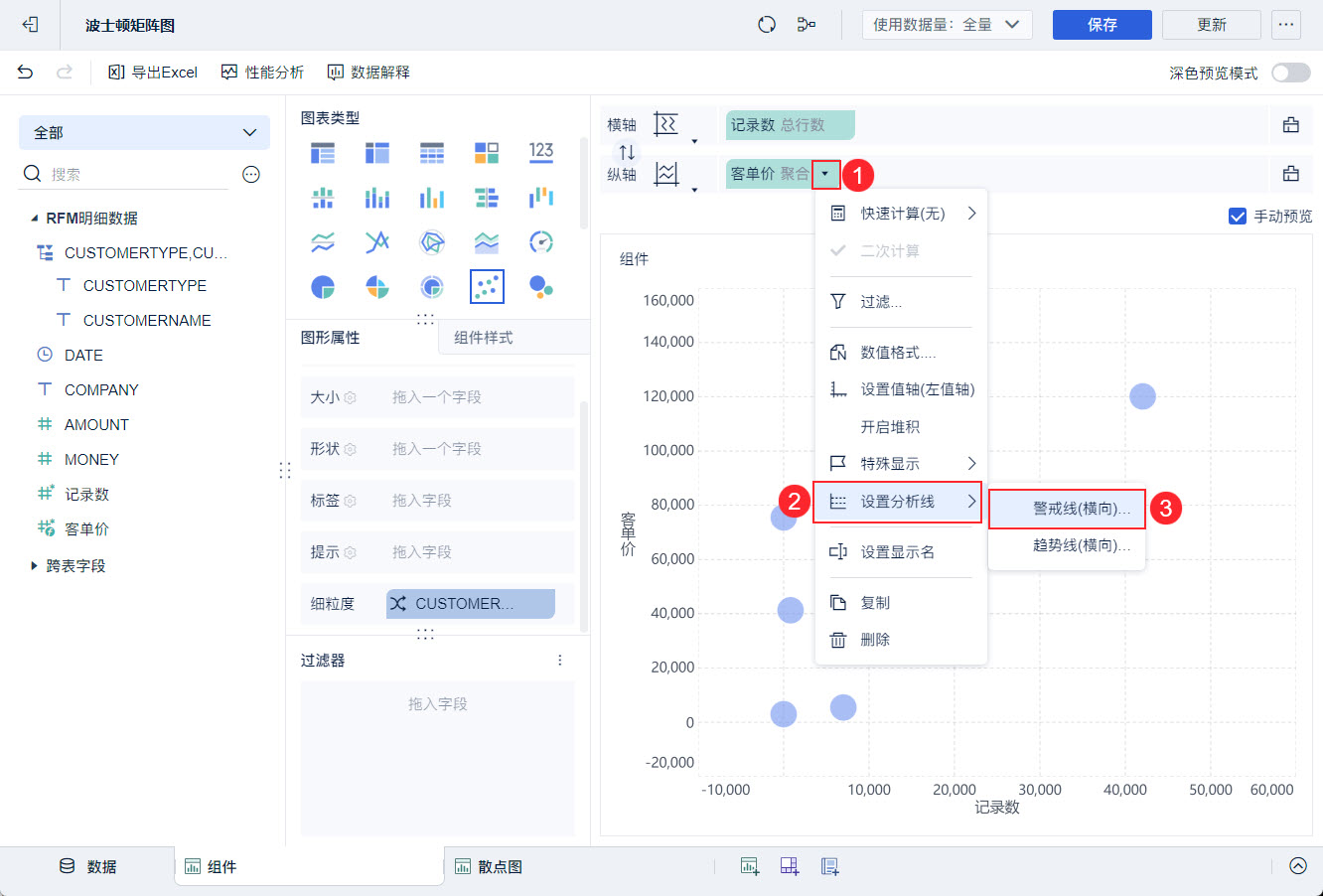
Task: Choose the four-color block chart type
Action: click(x=487, y=152)
